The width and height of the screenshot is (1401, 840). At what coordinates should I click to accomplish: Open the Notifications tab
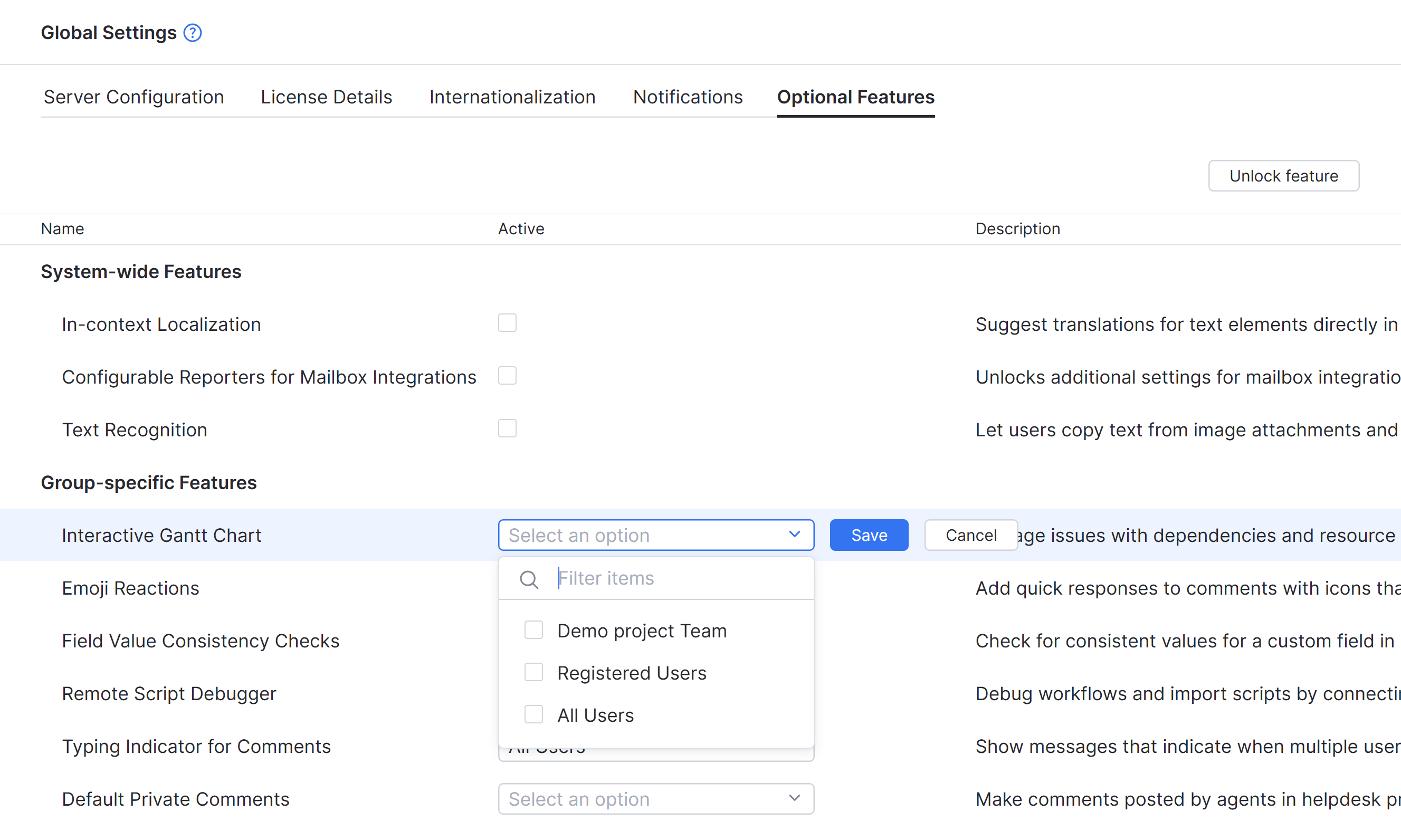point(687,97)
